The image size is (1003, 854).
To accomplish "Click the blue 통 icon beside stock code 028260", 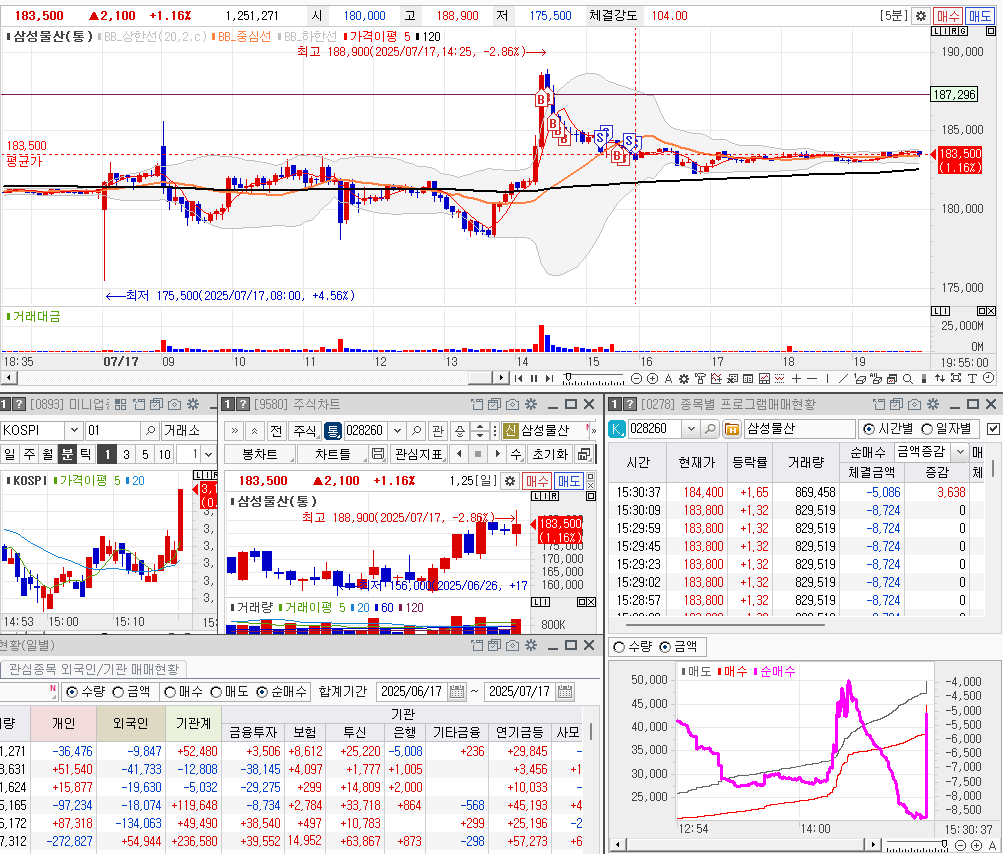I will [x=333, y=431].
